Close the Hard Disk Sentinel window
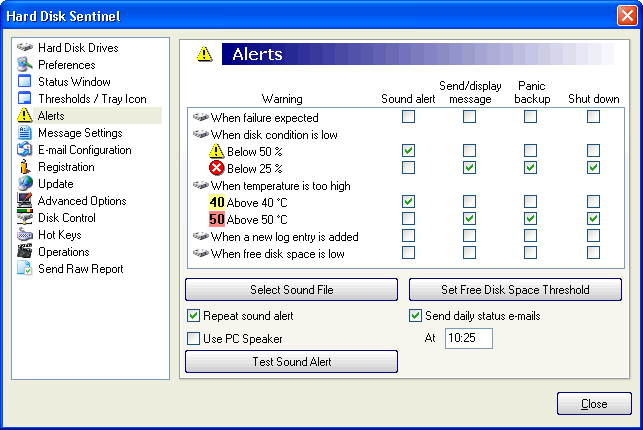Screen dimensions: 643x430 pyautogui.click(x=627, y=16)
